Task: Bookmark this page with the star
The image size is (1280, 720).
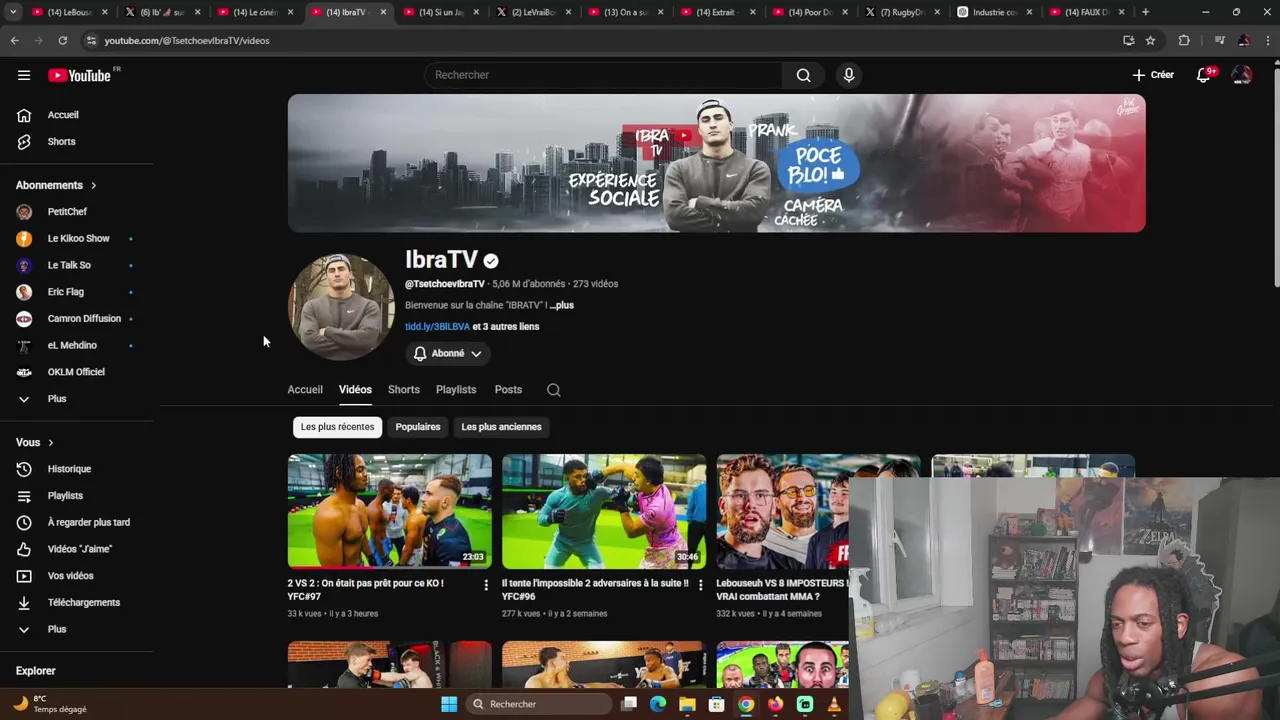Action: click(x=1150, y=40)
